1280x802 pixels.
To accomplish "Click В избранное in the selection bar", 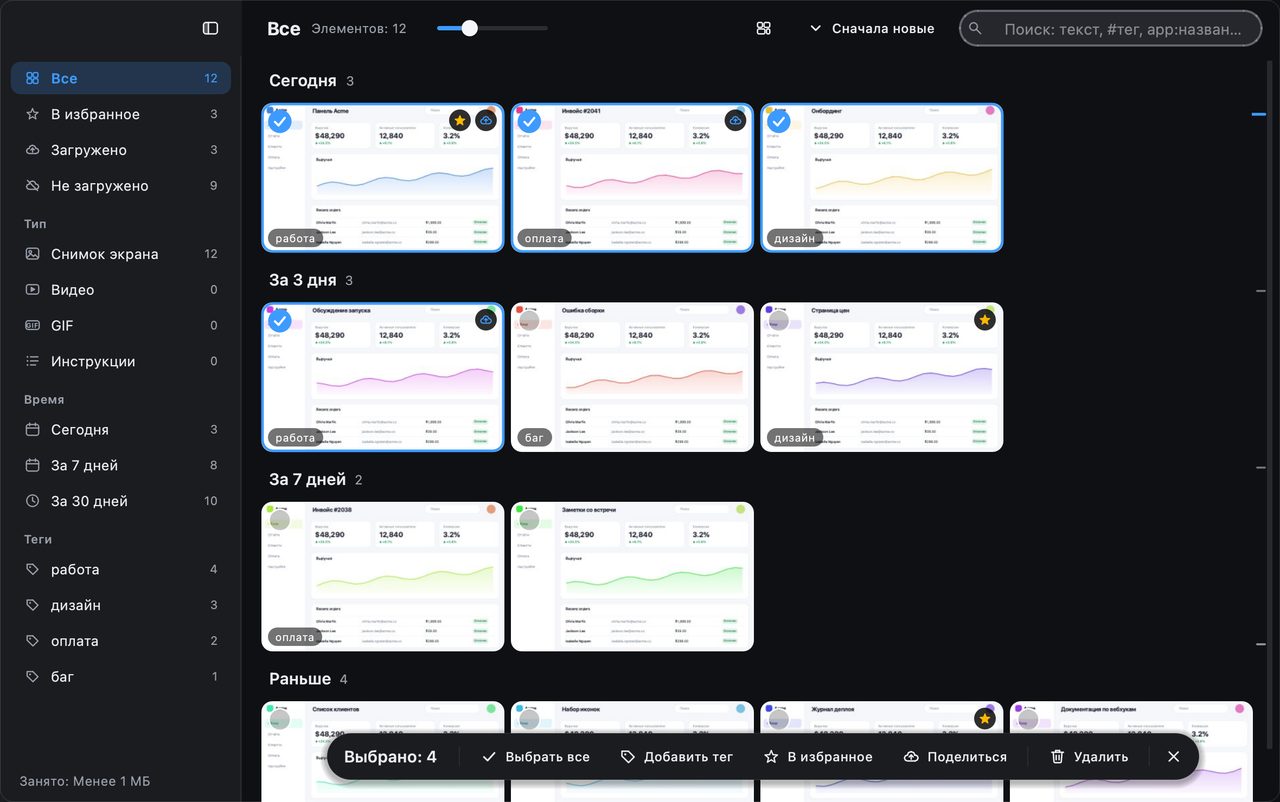I will [818, 757].
